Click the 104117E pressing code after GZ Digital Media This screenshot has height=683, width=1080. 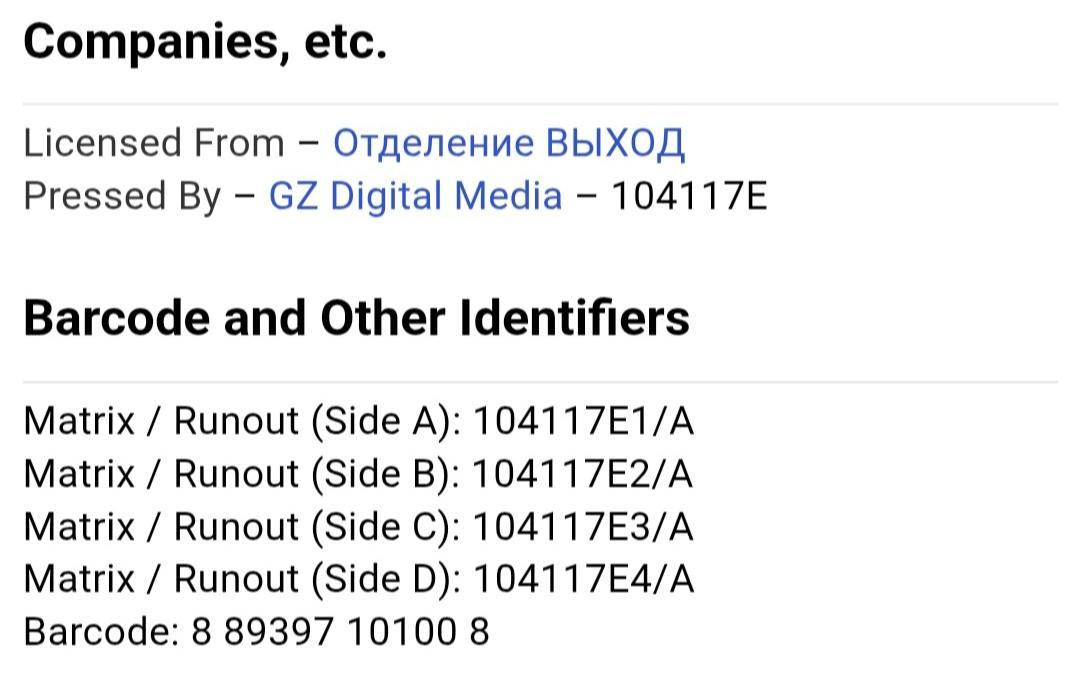[x=688, y=196]
